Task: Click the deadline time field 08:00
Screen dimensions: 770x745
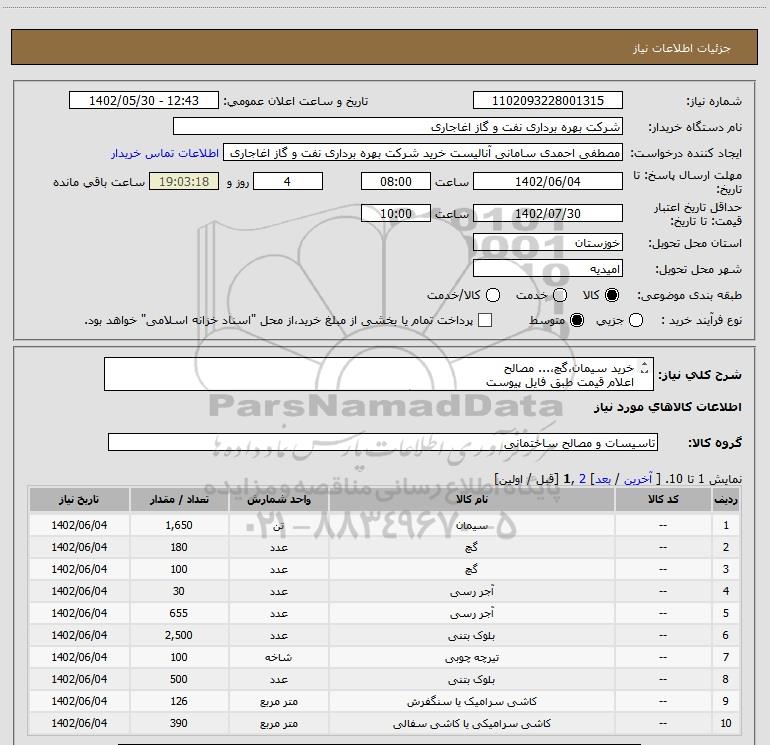Action: (396, 181)
